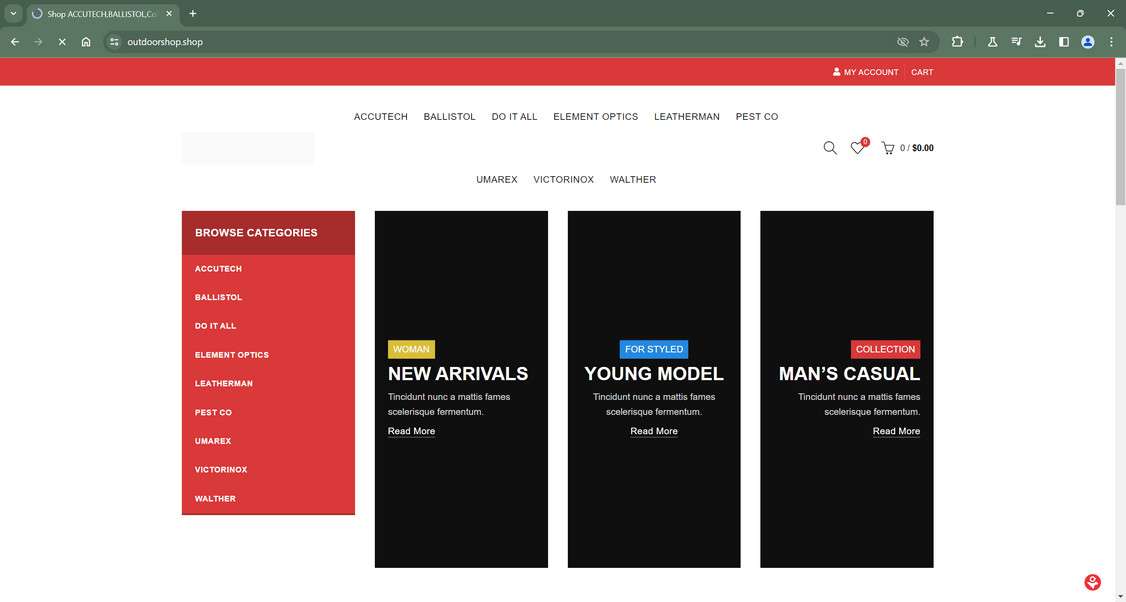Click the MY ACCOUNT link in red bar
1126x602 pixels.
click(x=871, y=72)
